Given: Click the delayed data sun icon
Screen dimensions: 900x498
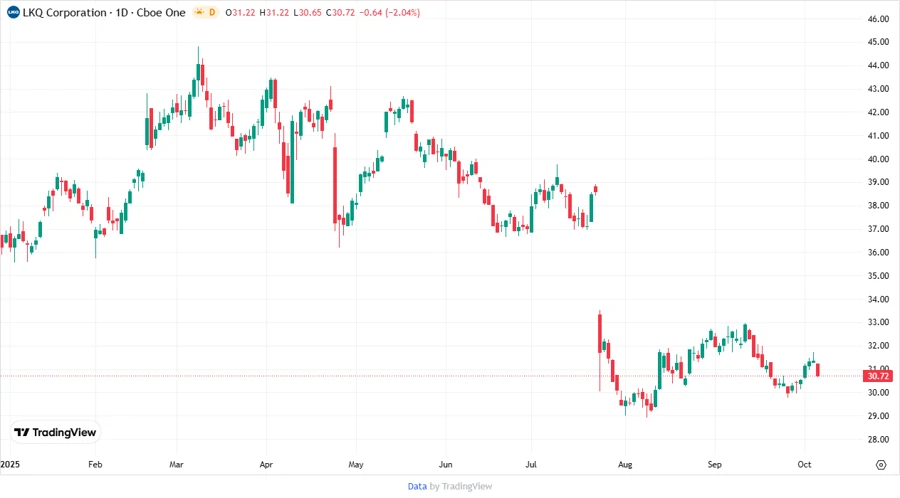Looking at the screenshot, I should pyautogui.click(x=200, y=12).
